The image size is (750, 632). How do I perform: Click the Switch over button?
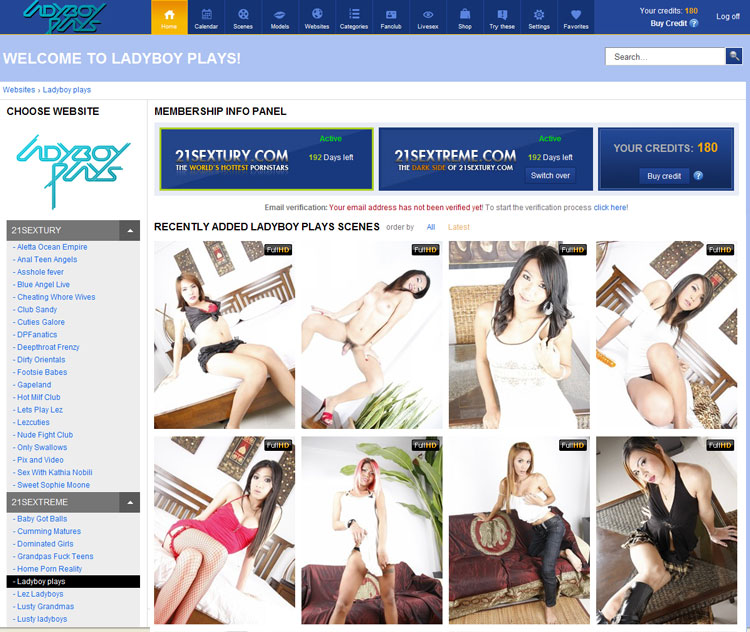pos(550,176)
